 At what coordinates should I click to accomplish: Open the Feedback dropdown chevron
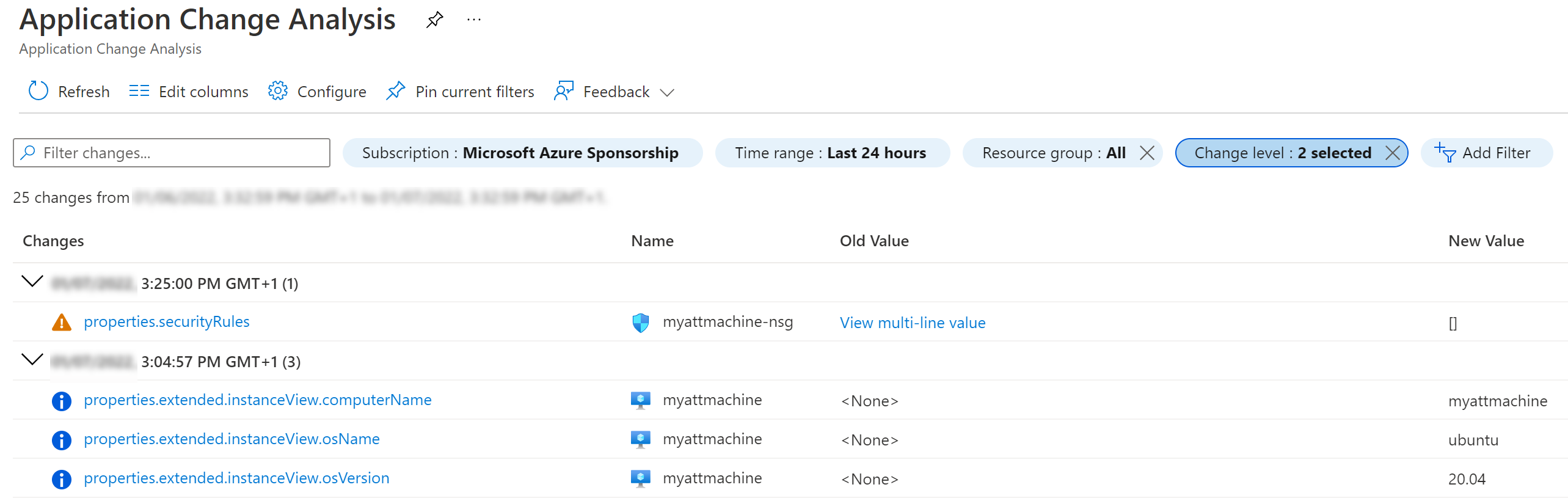click(x=668, y=92)
